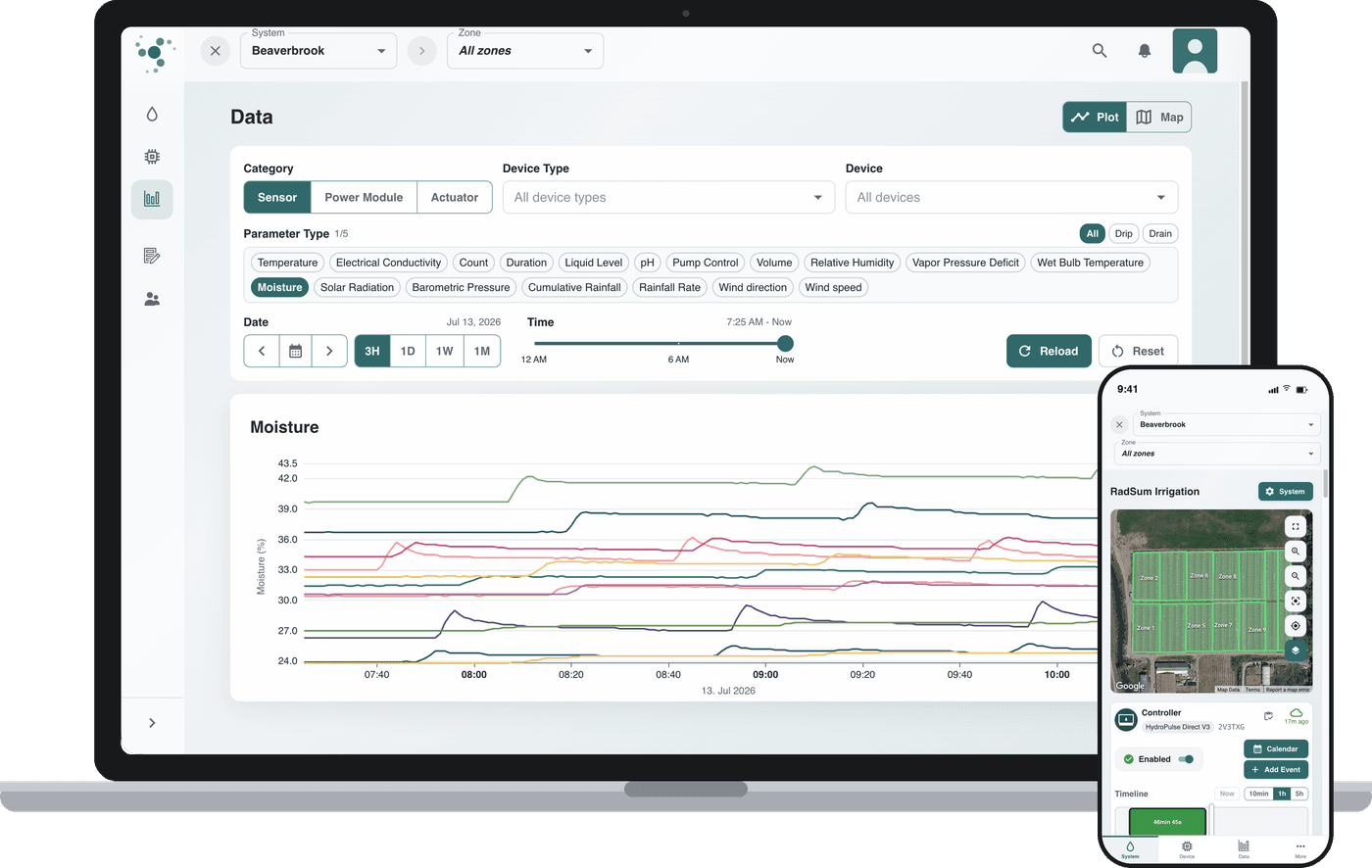The width and height of the screenshot is (1372, 868).
Task: Click the zoom-in magnifier on phone map
Action: (x=1296, y=552)
